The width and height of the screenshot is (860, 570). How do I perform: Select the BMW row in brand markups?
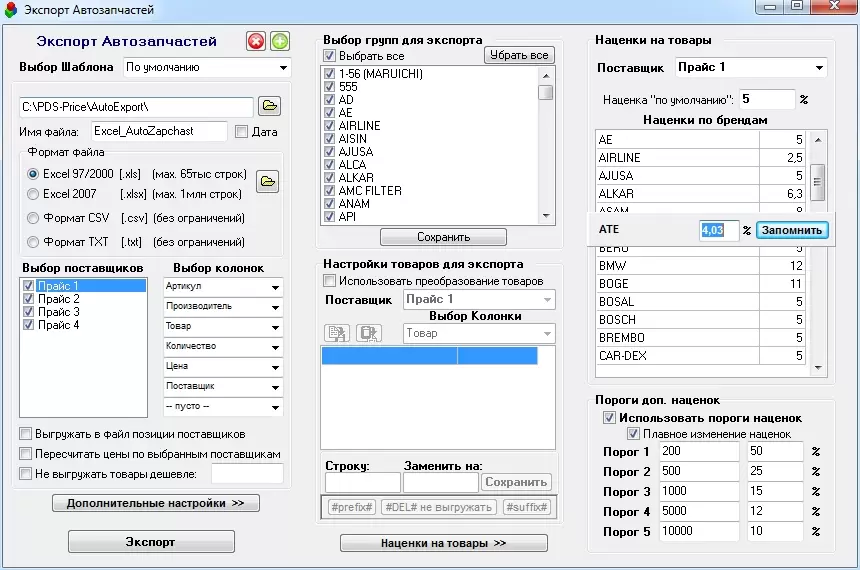(700, 266)
